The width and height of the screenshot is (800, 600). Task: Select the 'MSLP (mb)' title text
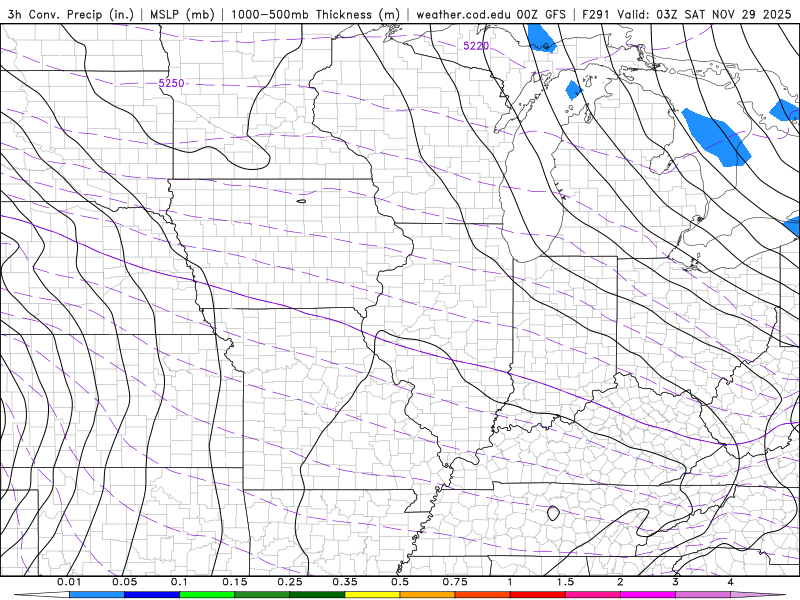pyautogui.click(x=182, y=14)
